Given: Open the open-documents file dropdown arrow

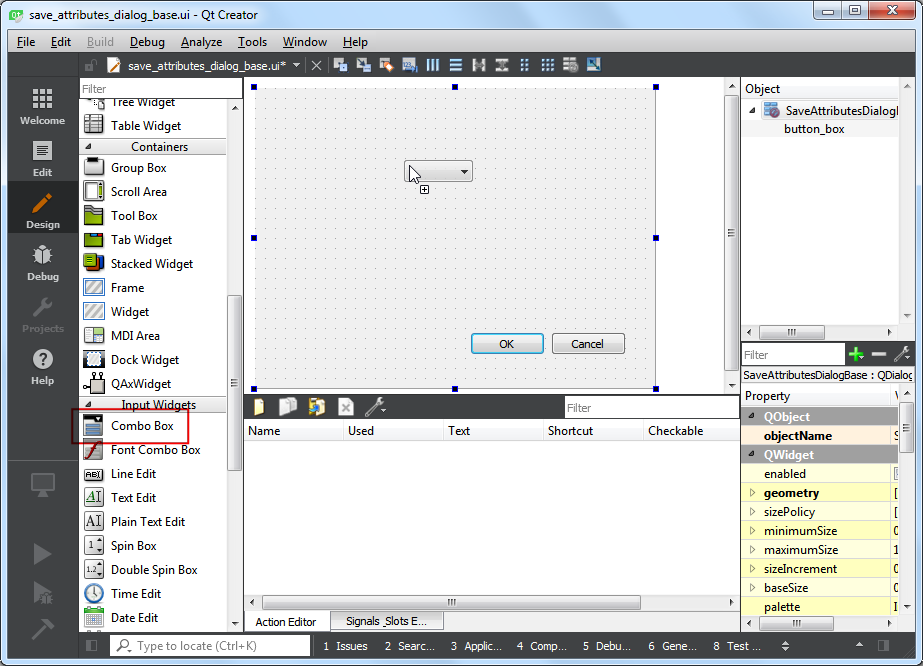Looking at the screenshot, I should [297, 65].
